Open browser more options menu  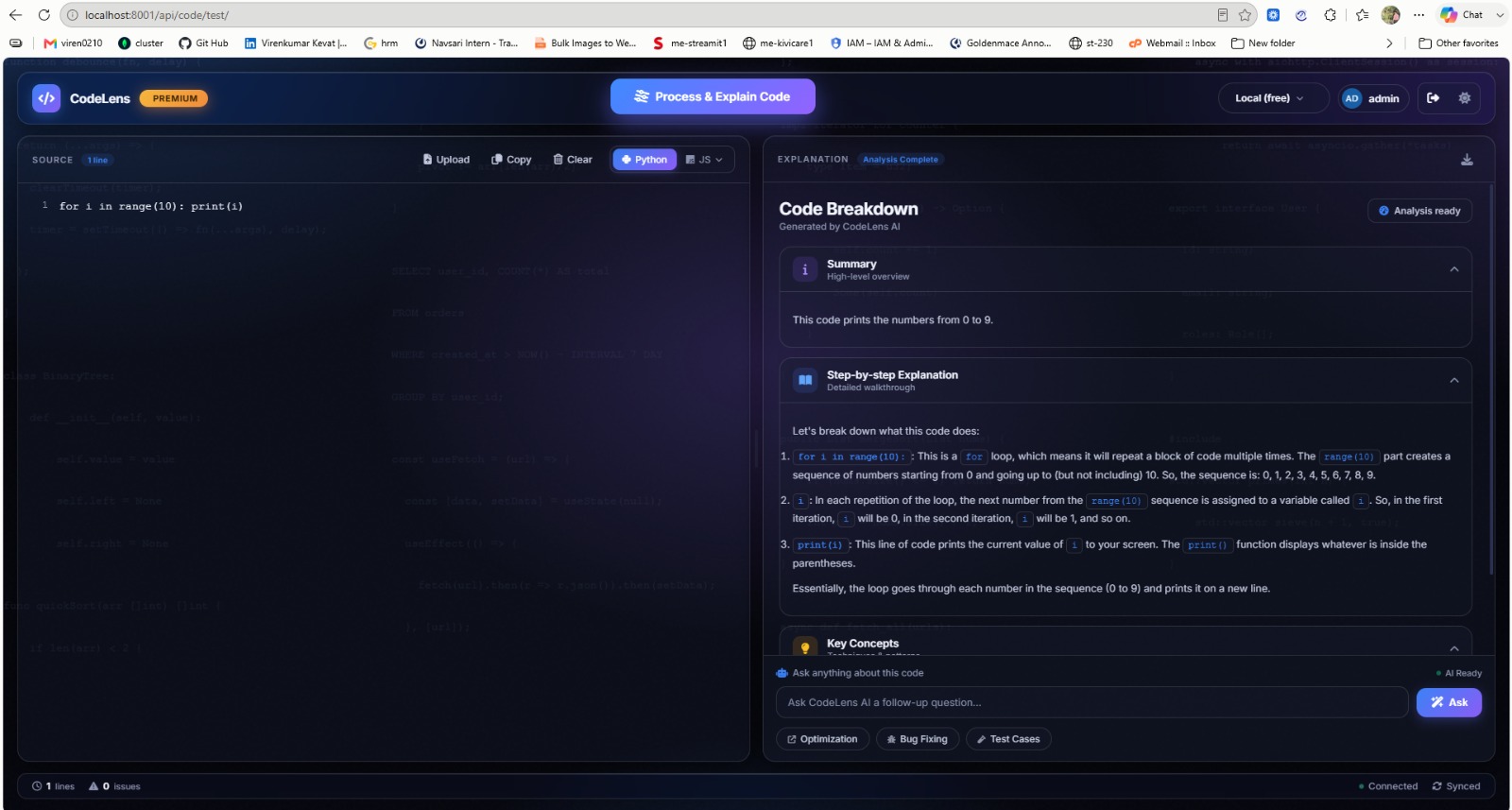[x=1418, y=15]
